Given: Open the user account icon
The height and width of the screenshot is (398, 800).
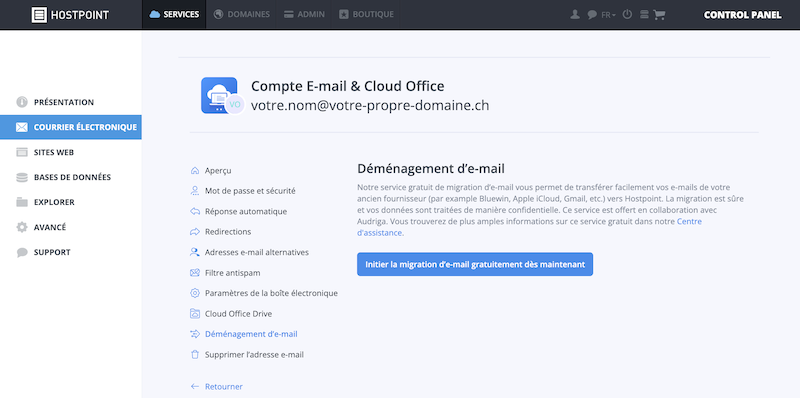Looking at the screenshot, I should [x=575, y=14].
